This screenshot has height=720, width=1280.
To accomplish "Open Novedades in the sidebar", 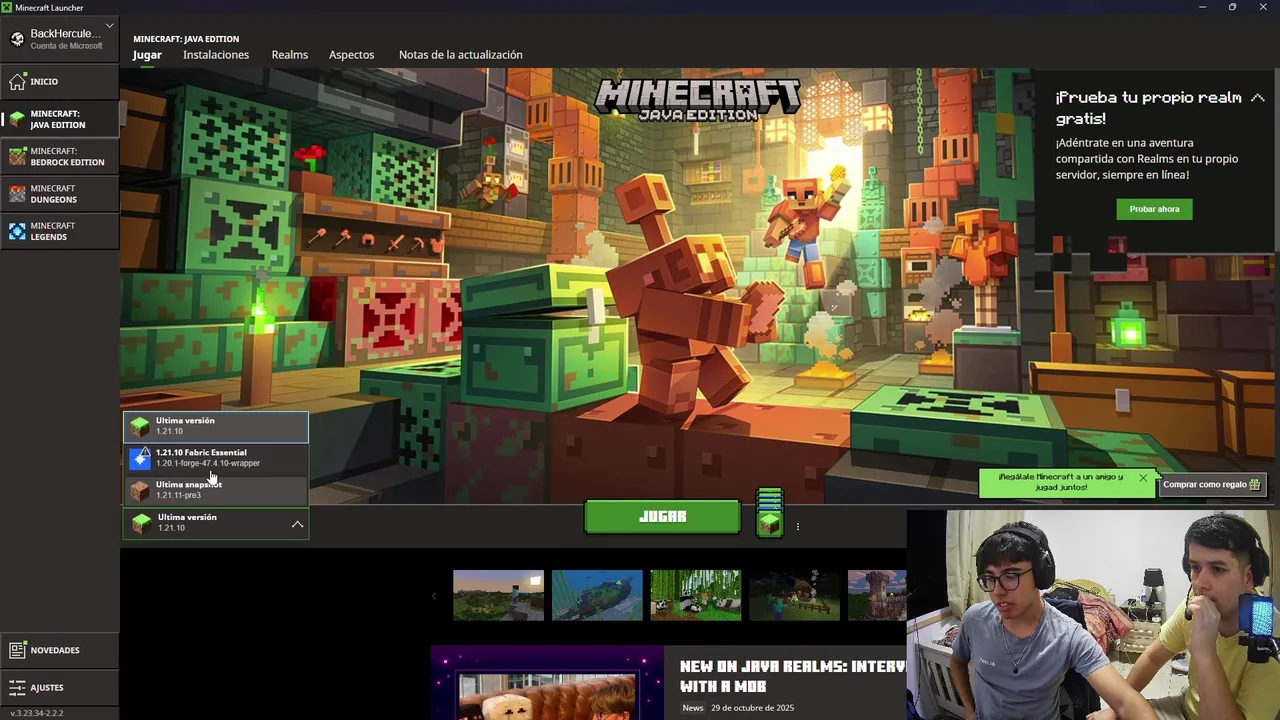I will [x=60, y=650].
